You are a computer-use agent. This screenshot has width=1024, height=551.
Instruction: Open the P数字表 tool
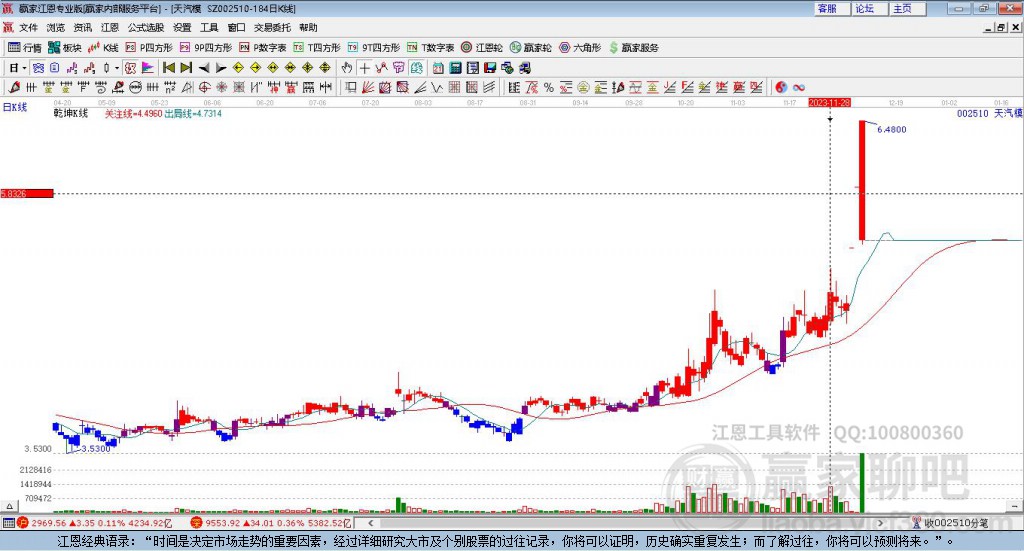pos(263,48)
